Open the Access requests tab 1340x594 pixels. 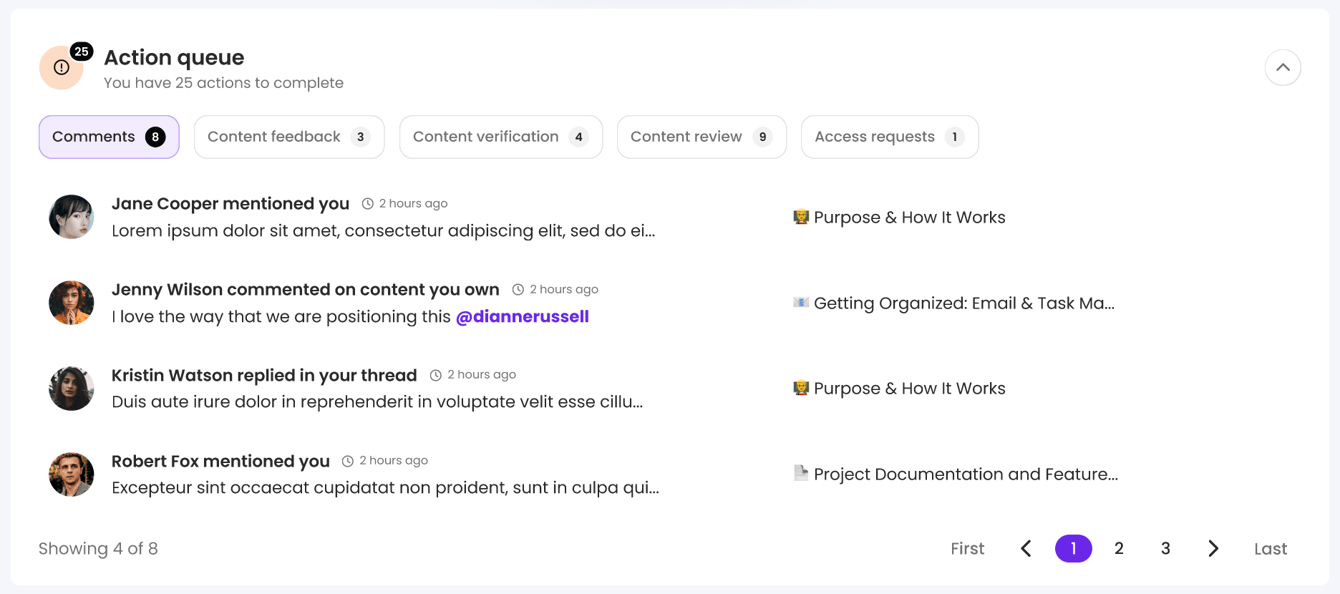tap(889, 137)
